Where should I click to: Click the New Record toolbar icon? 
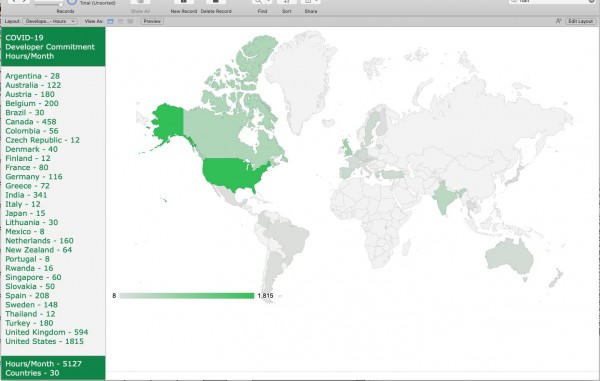click(x=184, y=2)
